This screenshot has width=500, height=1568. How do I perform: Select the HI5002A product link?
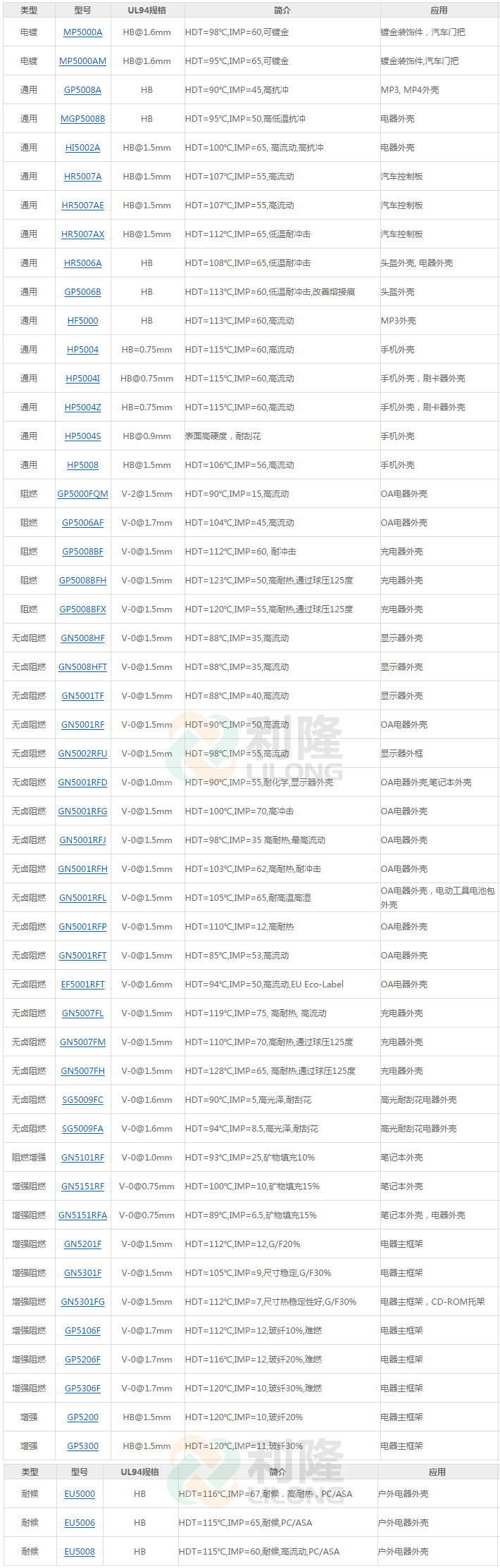click(82, 148)
